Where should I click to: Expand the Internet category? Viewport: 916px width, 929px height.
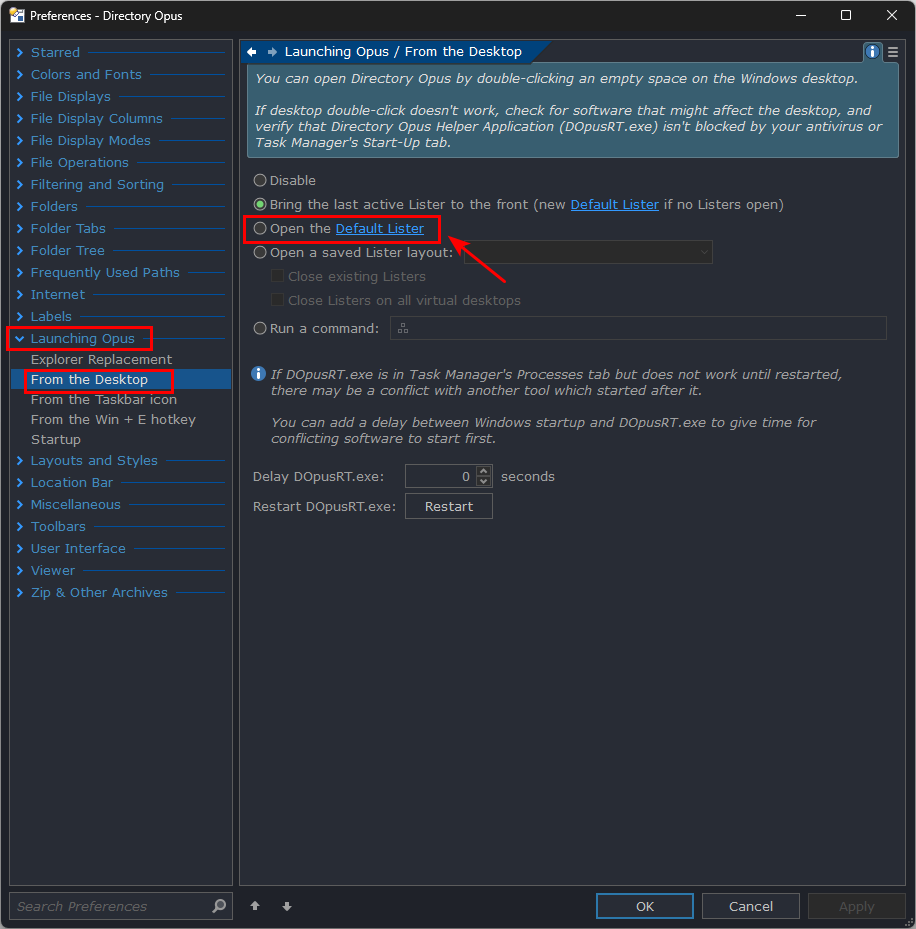pos(20,294)
